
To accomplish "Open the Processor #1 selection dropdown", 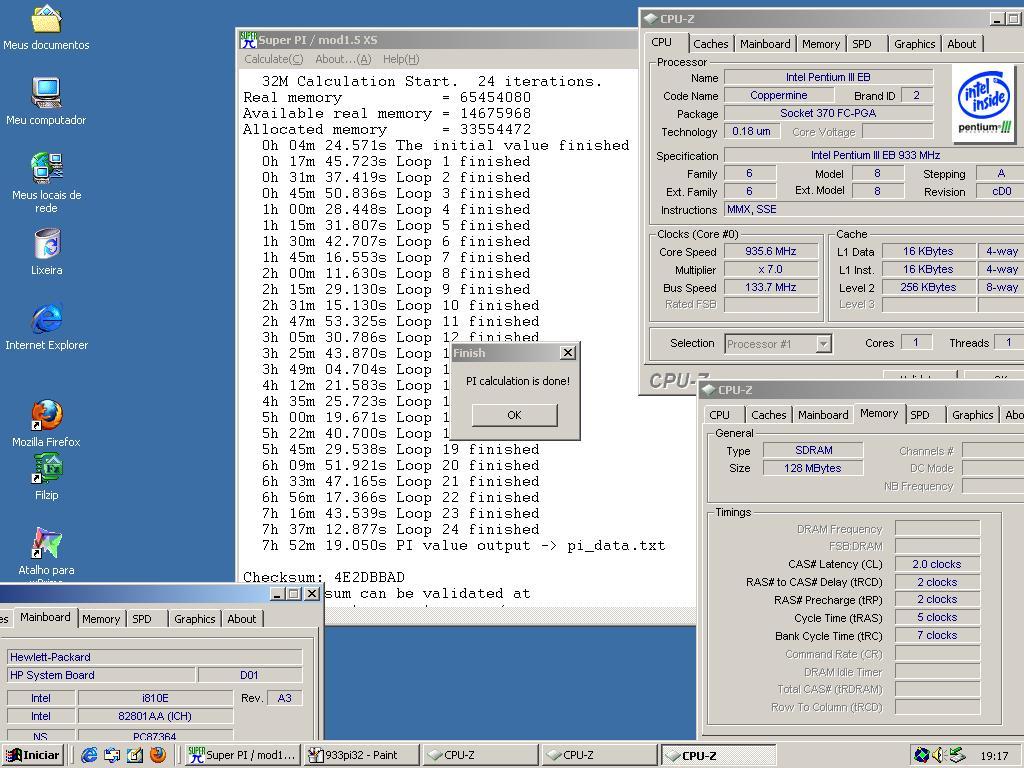I will [824, 344].
